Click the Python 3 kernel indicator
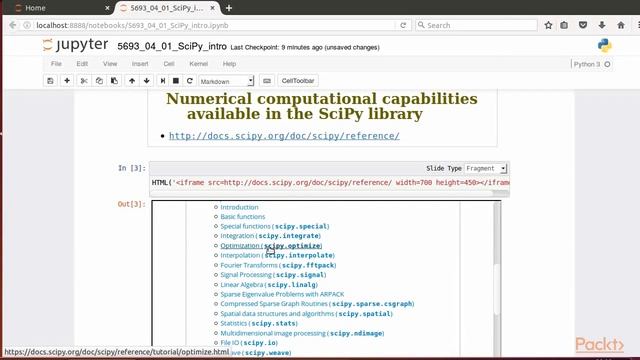The image size is (640, 360). click(x=592, y=64)
